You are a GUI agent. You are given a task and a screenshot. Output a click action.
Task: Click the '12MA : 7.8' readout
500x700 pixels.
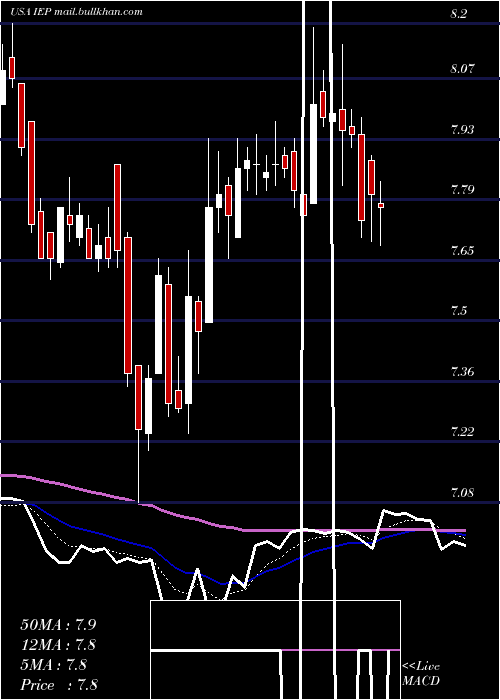coord(58,645)
